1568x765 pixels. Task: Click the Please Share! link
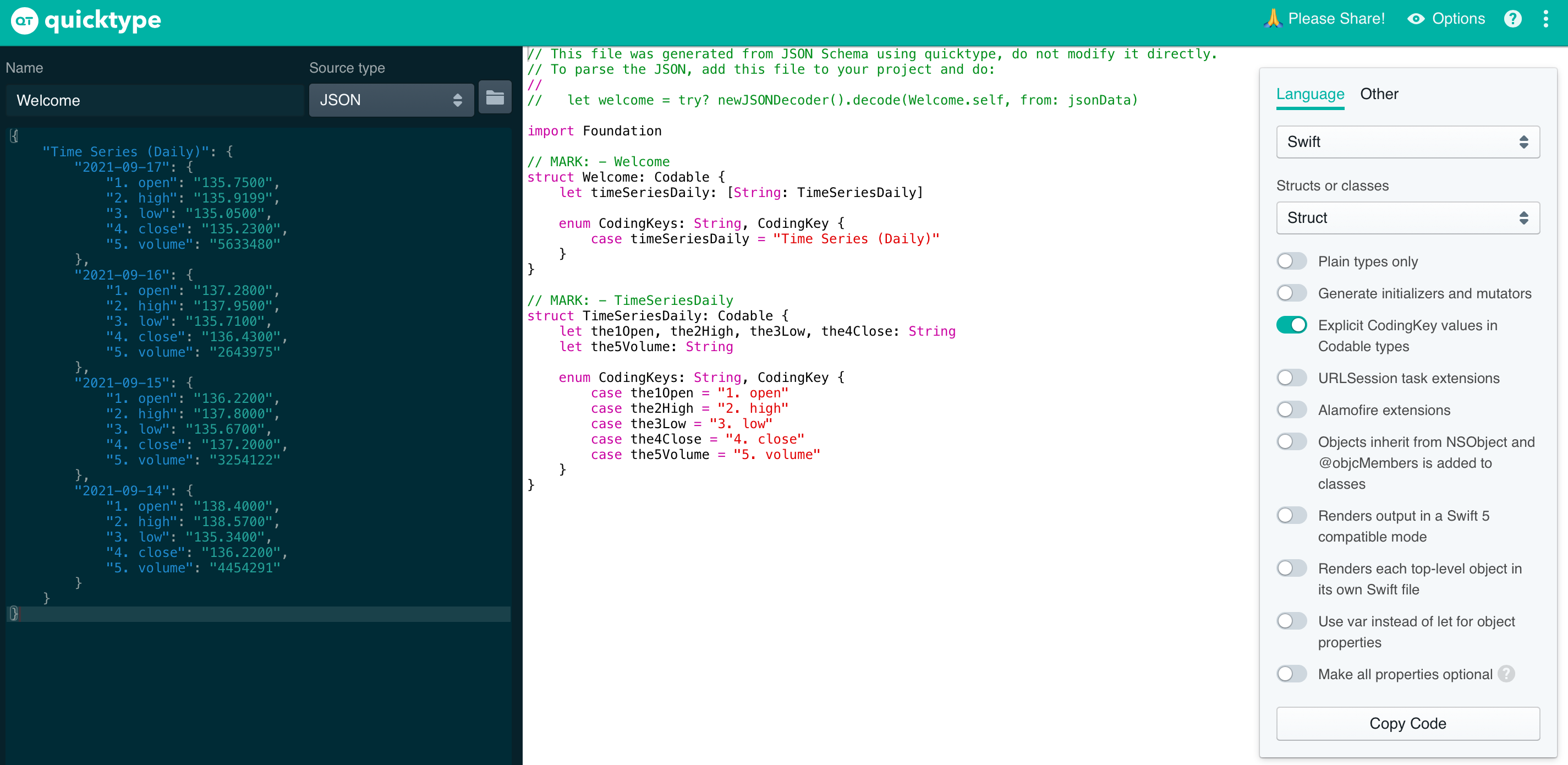(1336, 19)
